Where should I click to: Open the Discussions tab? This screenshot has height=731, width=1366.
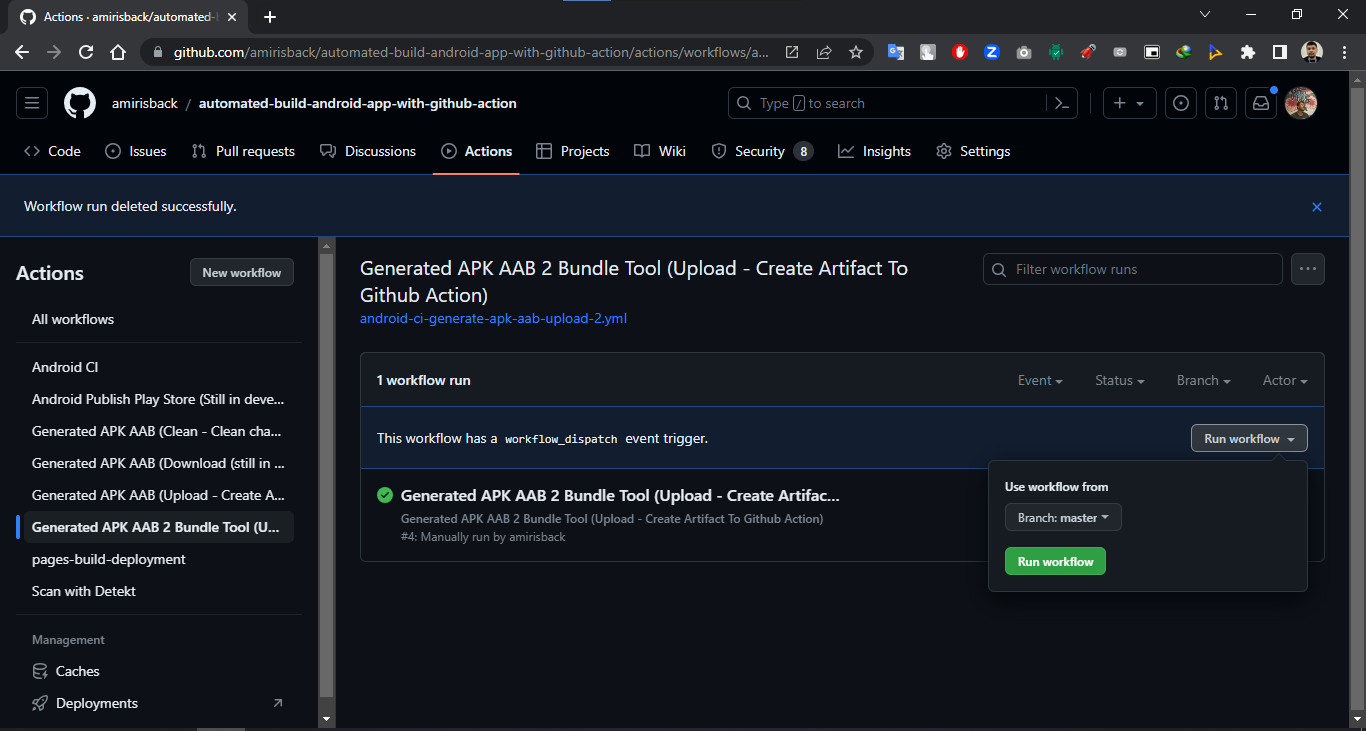pyautogui.click(x=368, y=151)
